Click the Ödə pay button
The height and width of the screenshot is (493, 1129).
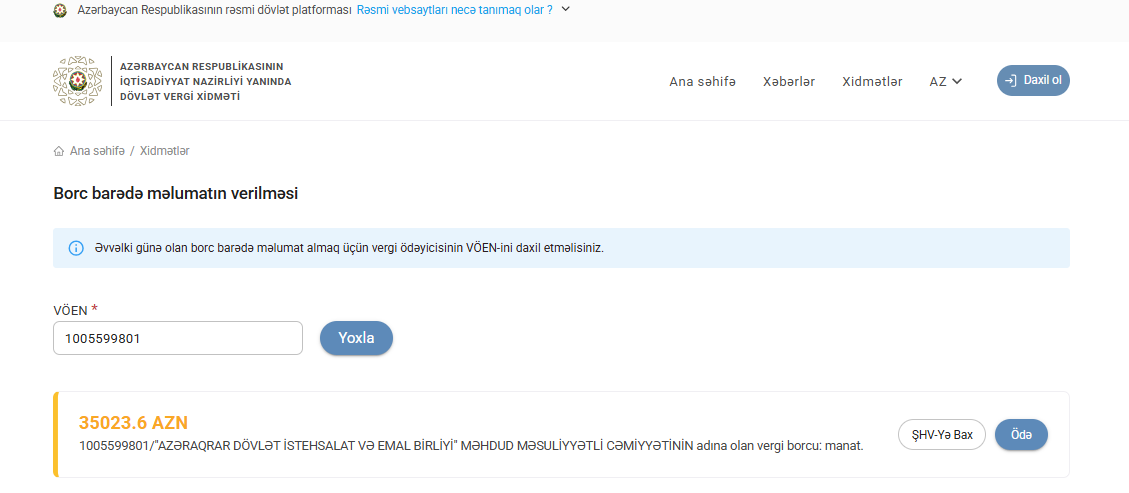(1021, 435)
